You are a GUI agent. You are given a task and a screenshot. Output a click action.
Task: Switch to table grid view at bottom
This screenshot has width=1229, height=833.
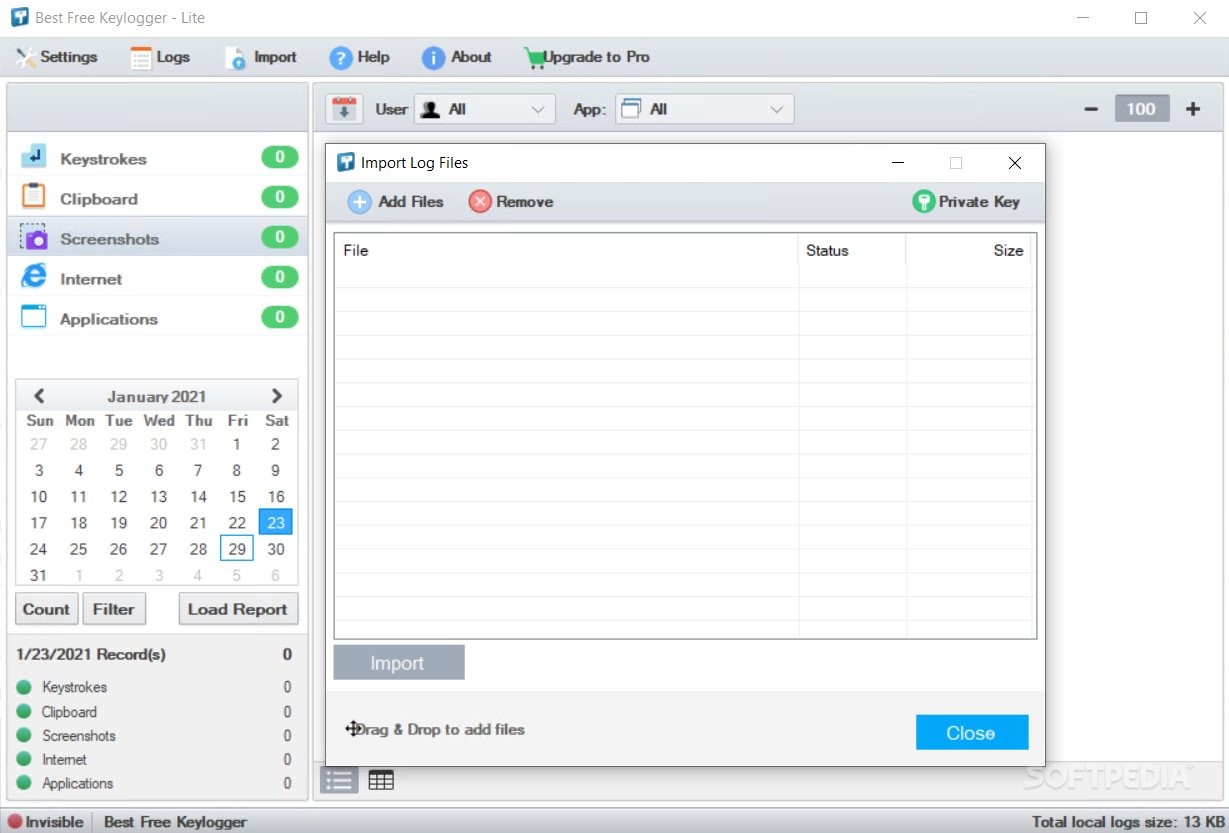pos(381,780)
